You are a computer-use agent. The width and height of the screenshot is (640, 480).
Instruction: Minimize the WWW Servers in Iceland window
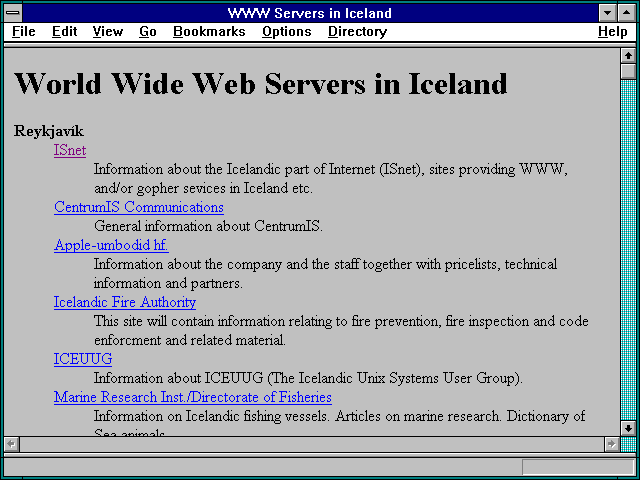pyautogui.click(x=608, y=13)
